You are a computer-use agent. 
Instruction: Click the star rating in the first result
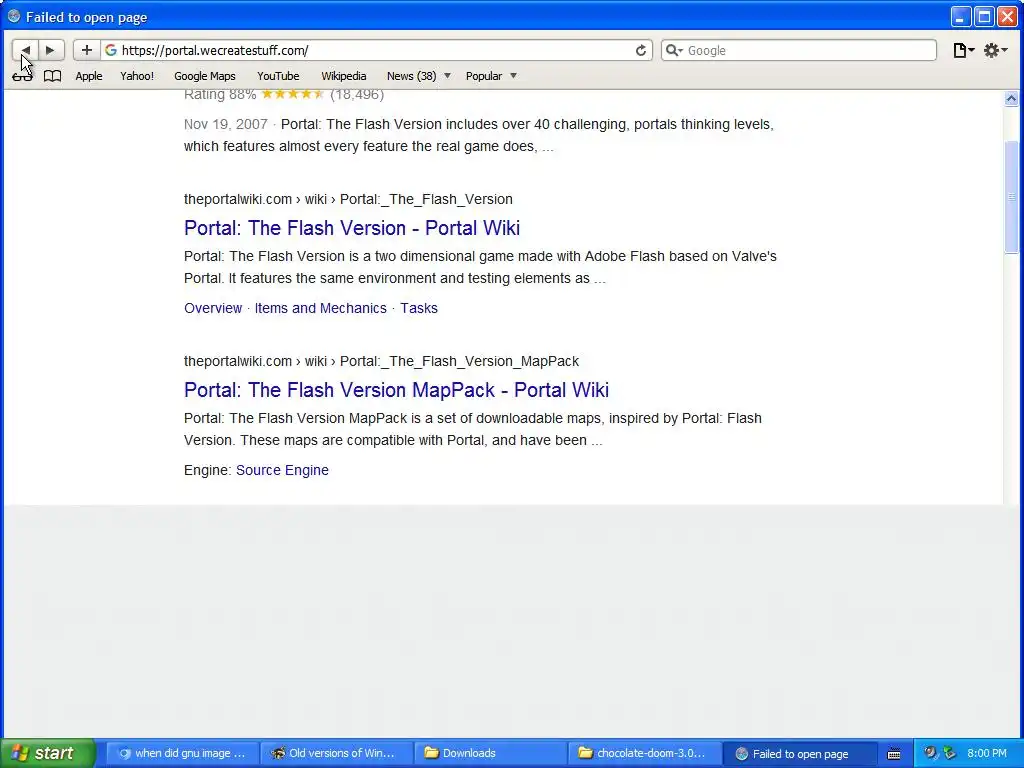point(293,94)
